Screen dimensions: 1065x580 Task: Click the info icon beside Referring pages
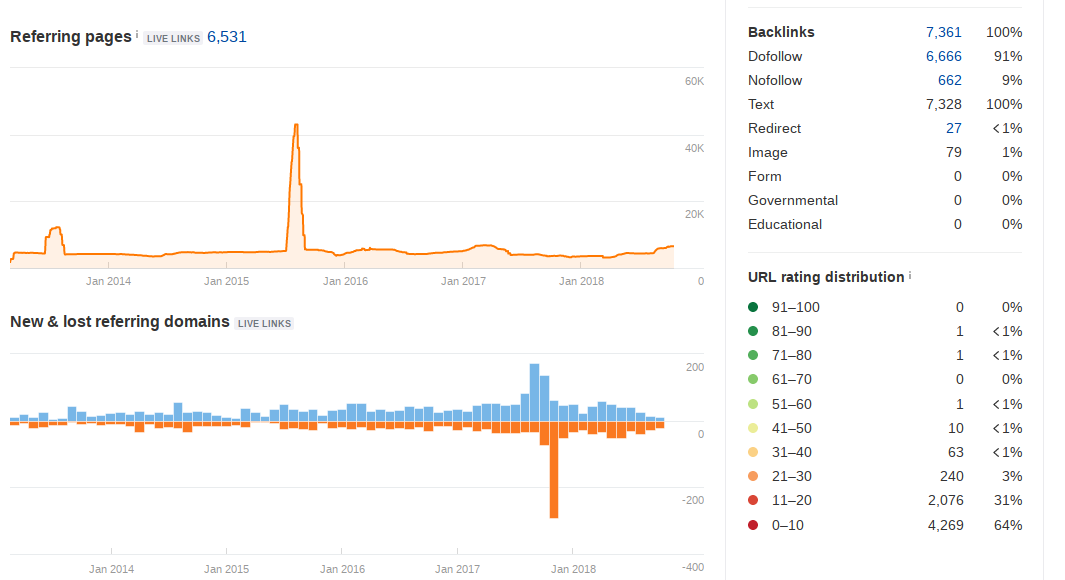click(137, 33)
